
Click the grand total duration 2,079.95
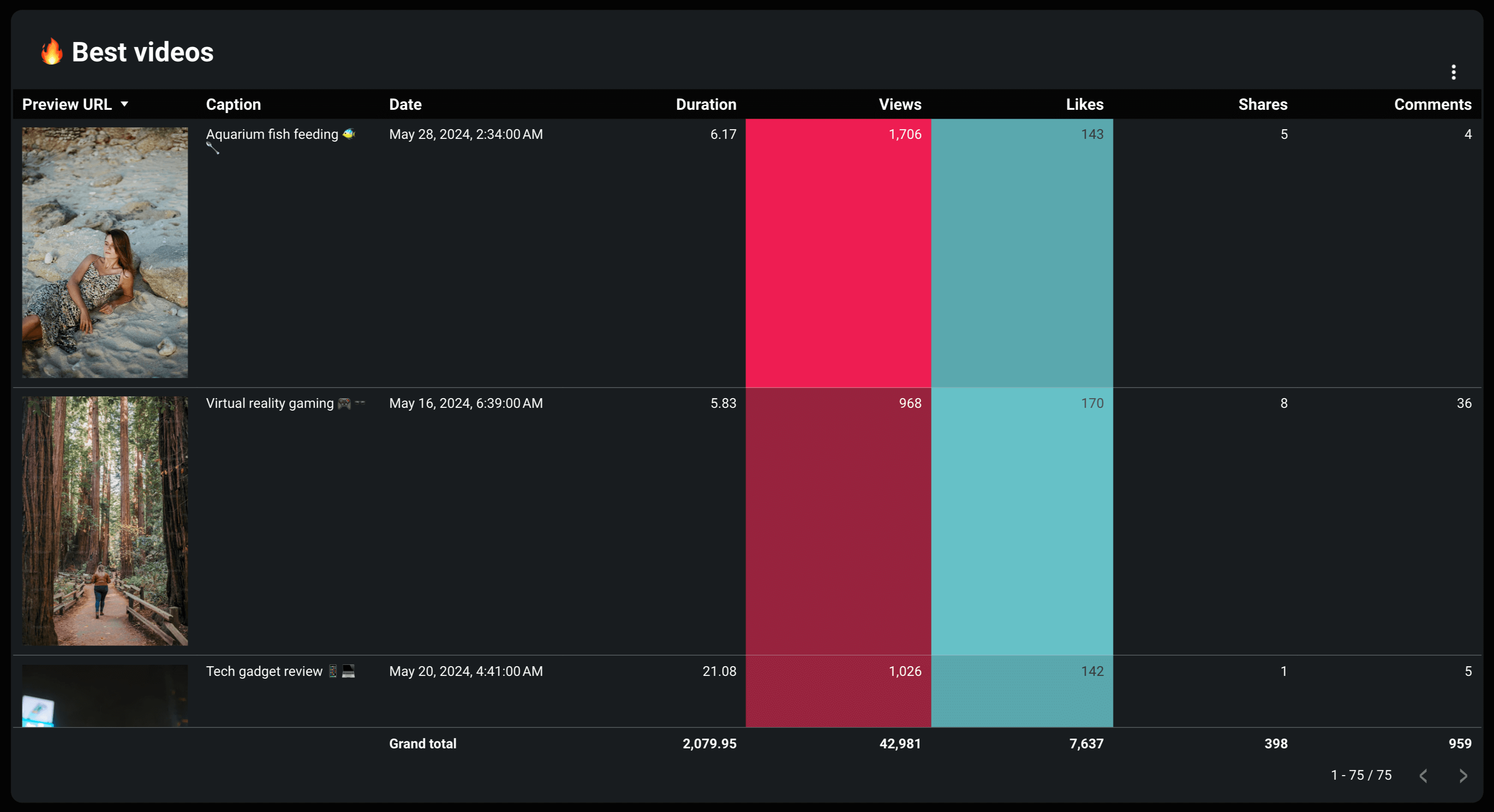709,744
